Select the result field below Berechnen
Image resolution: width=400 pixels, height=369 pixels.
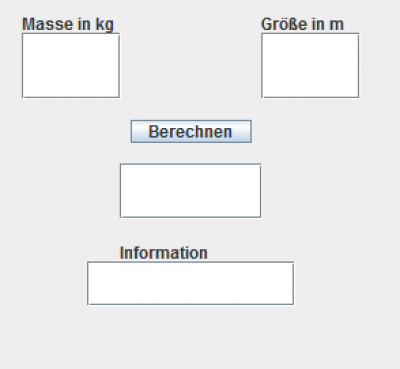point(191,191)
